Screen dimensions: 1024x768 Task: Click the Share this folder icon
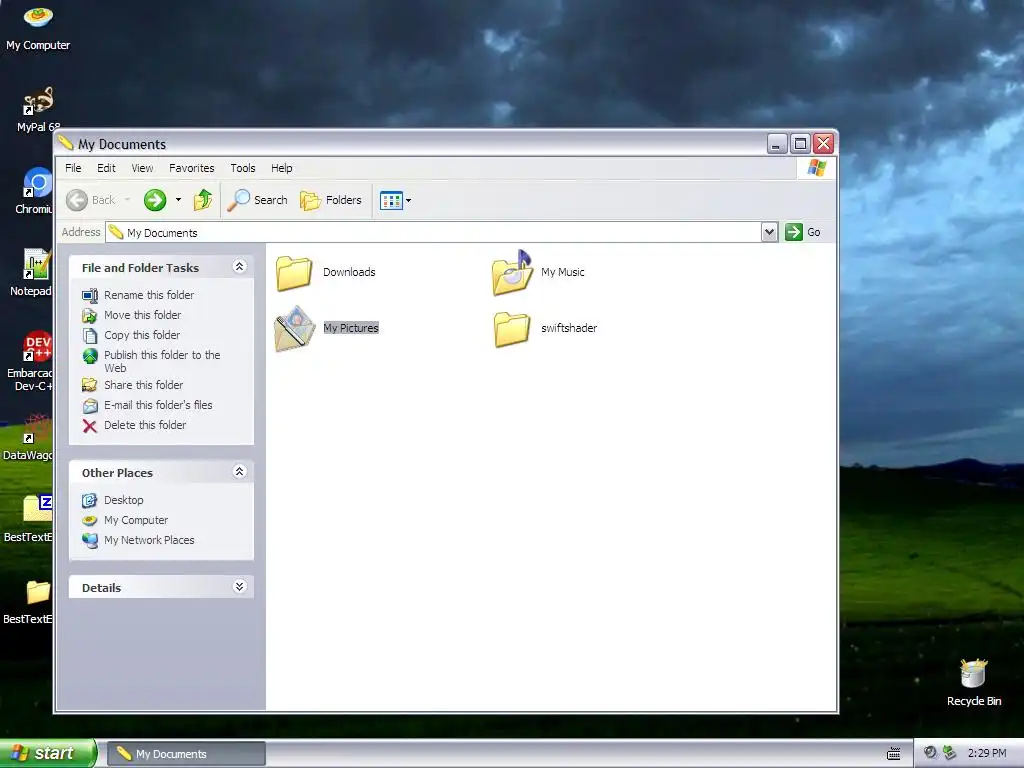click(x=90, y=385)
